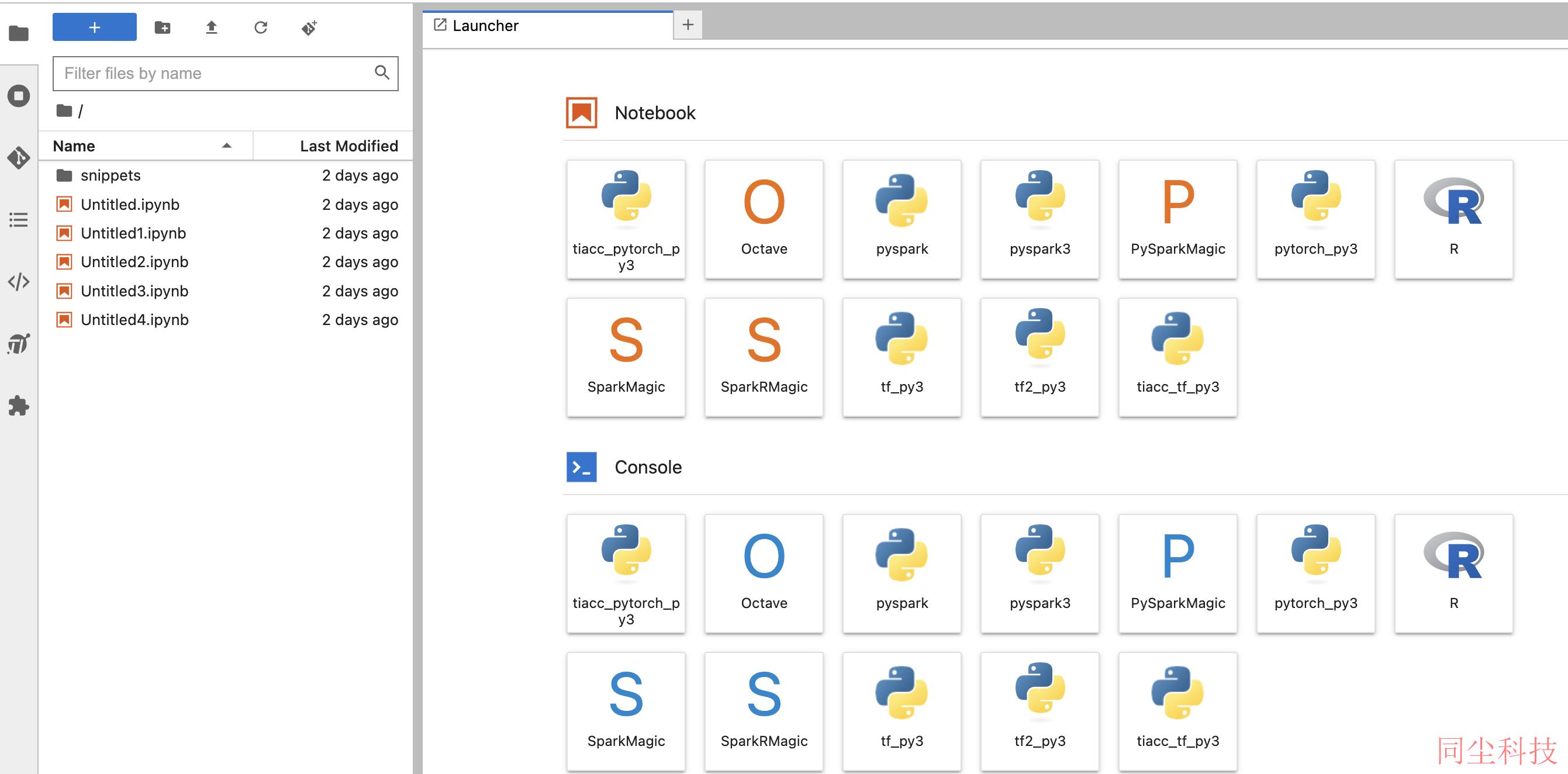Click the Git clone toolbar icon
This screenshot has width=1568, height=774.
pos(309,27)
